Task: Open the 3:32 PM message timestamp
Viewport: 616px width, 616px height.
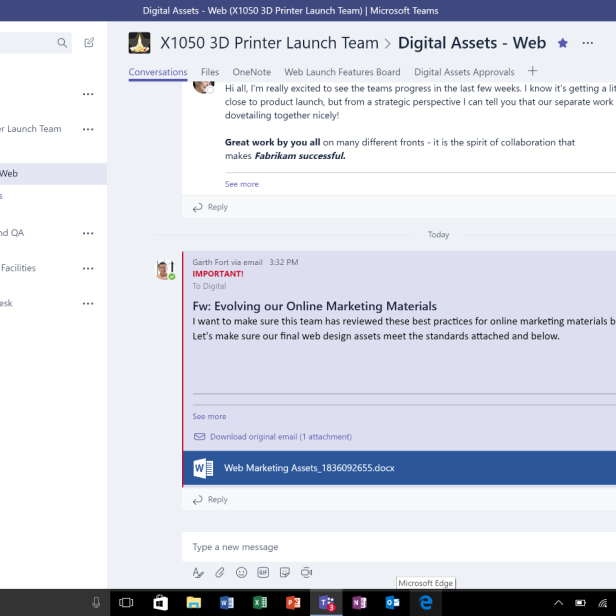Action: (284, 262)
